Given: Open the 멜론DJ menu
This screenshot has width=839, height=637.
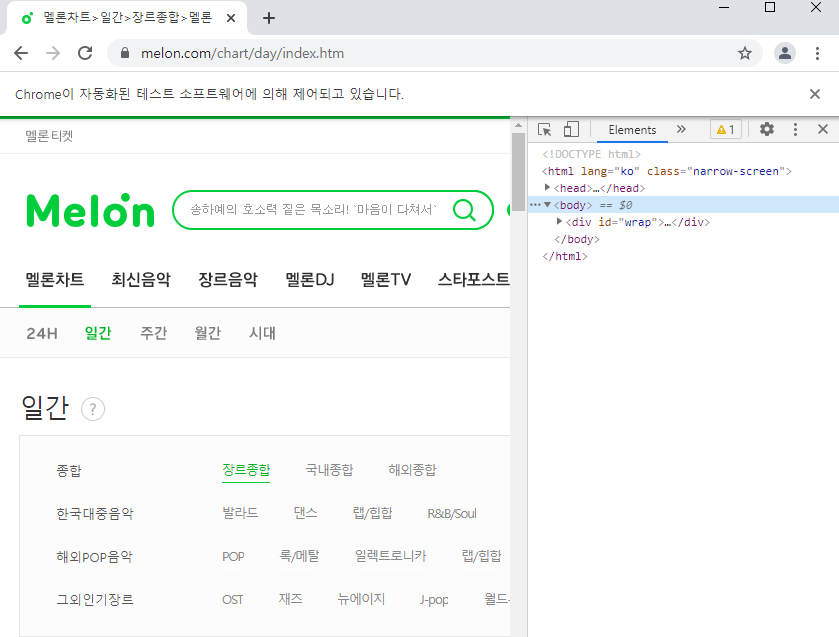Looking at the screenshot, I should pyautogui.click(x=309, y=279).
